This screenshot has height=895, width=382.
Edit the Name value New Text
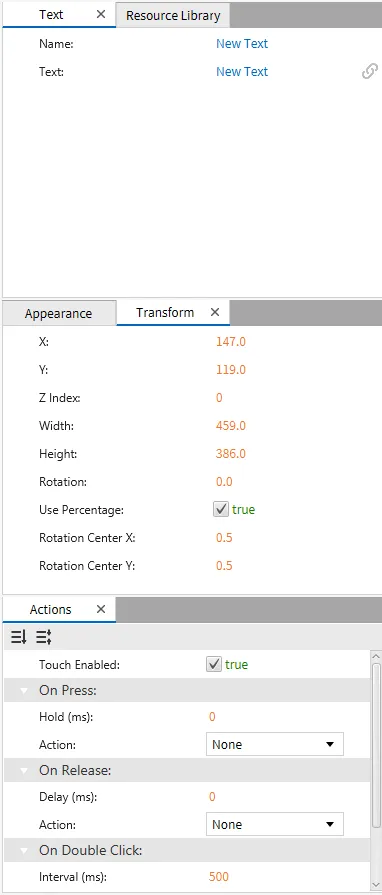(x=242, y=43)
